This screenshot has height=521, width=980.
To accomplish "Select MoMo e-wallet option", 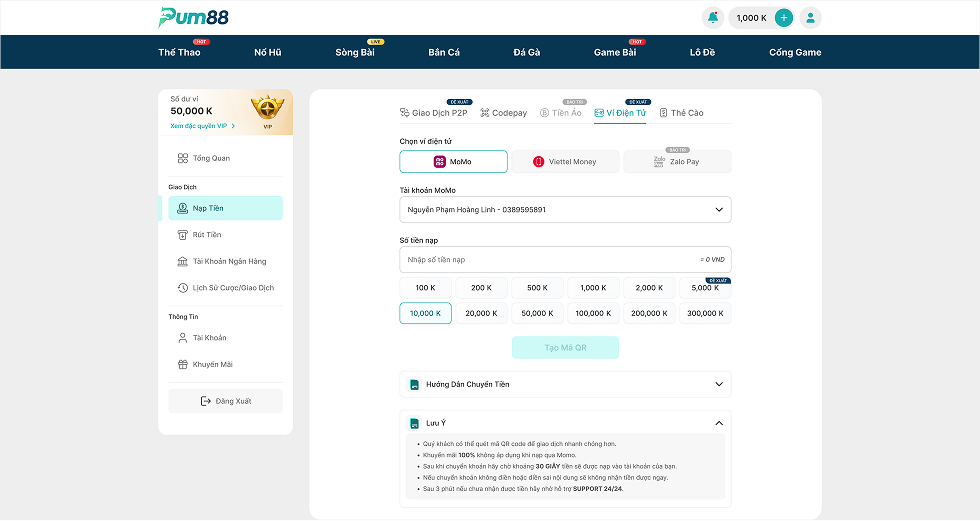I will [x=453, y=162].
